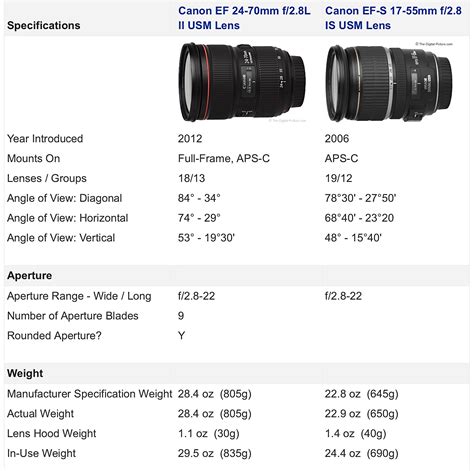Image resolution: width=474 pixels, height=471 pixels.
Task: Click the 2006 year value
Action: click(337, 139)
